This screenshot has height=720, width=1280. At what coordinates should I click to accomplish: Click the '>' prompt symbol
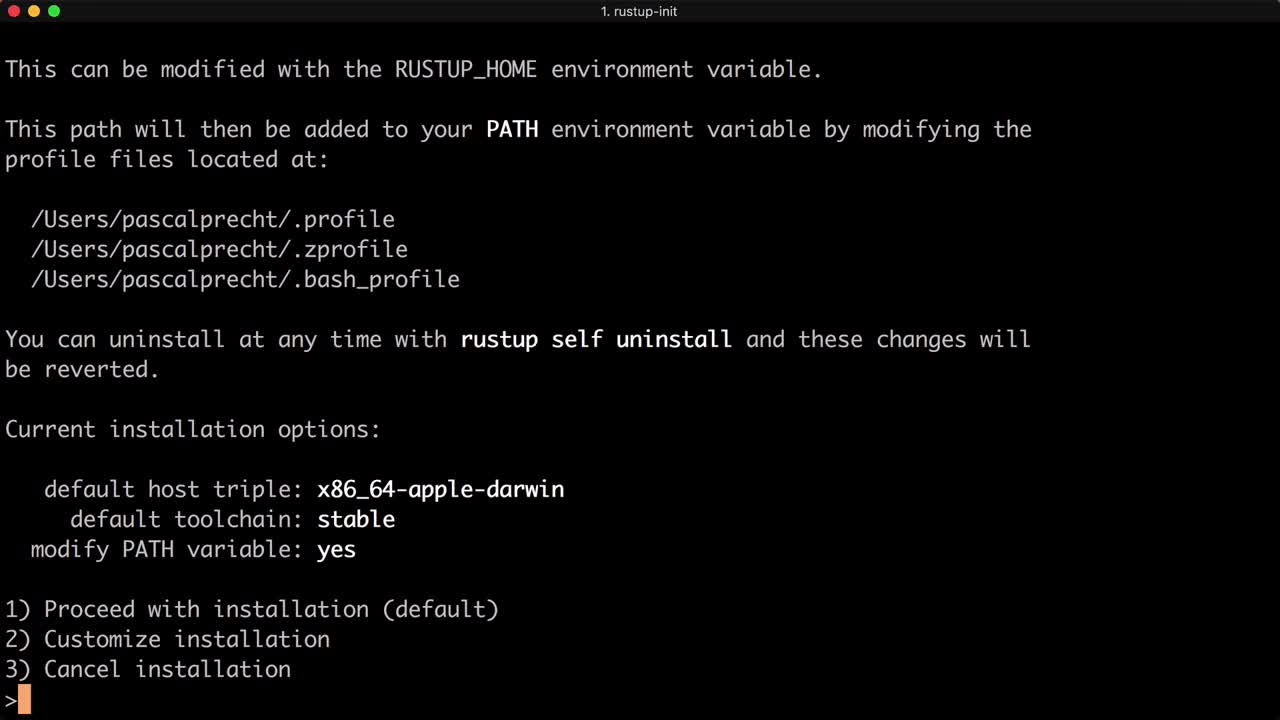pos(11,700)
